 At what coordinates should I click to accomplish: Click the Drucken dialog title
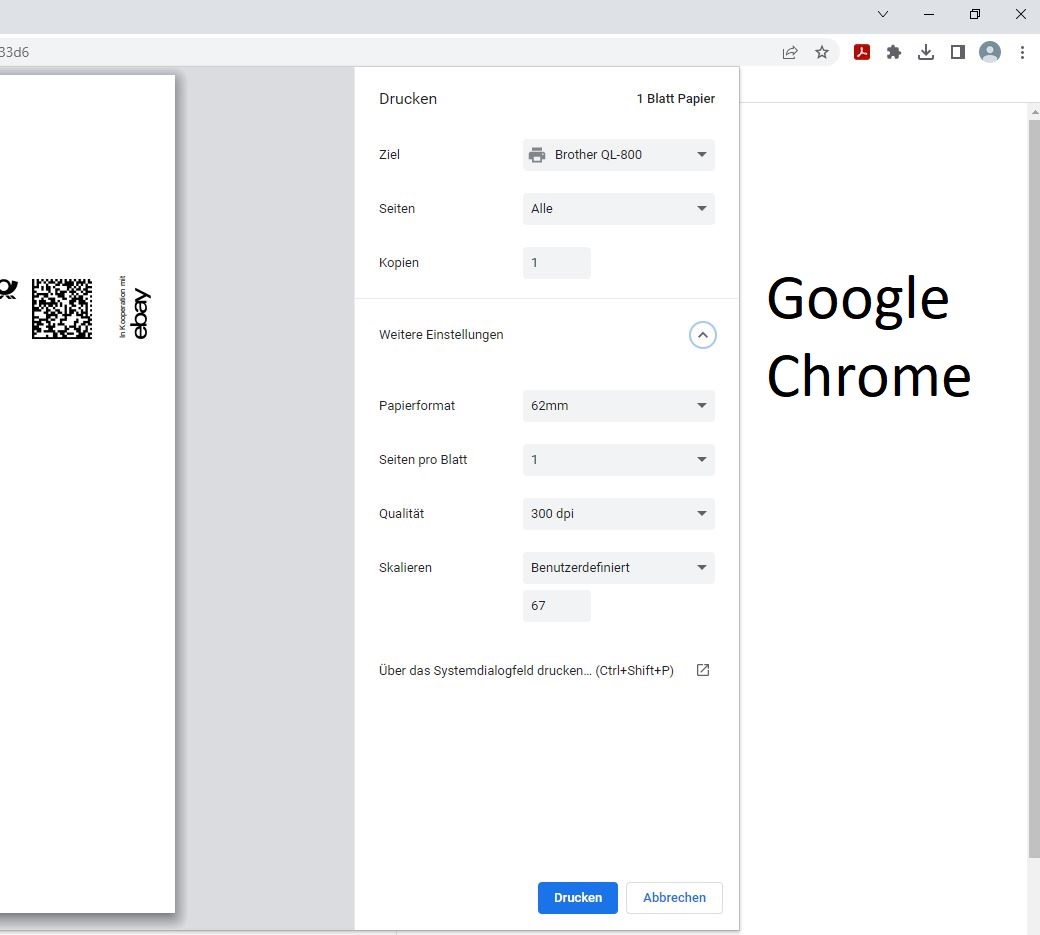pyautogui.click(x=408, y=99)
